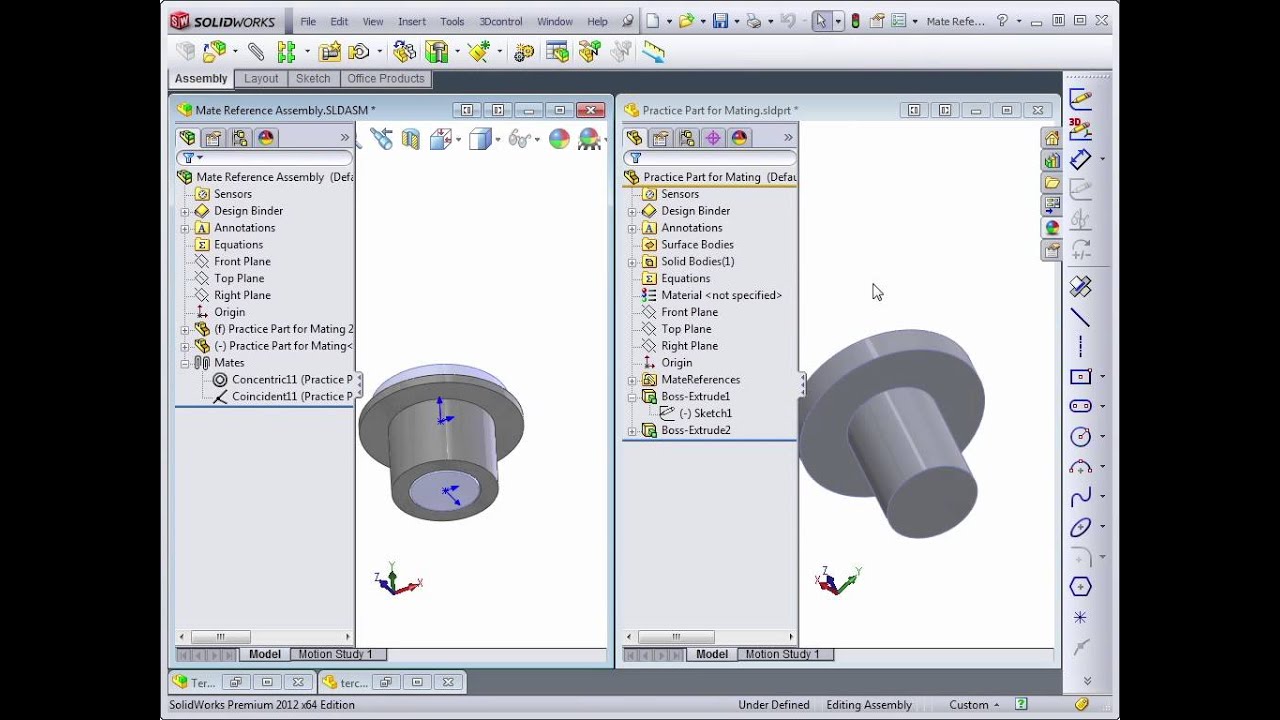The width and height of the screenshot is (1280, 720).
Task: Open DisplayManager tab in assembly window panel
Action: (x=265, y=138)
